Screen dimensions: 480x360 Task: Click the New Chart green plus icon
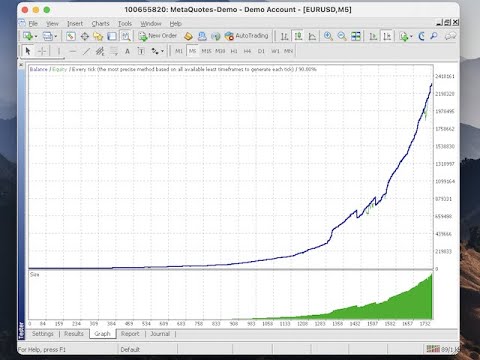[27, 36]
